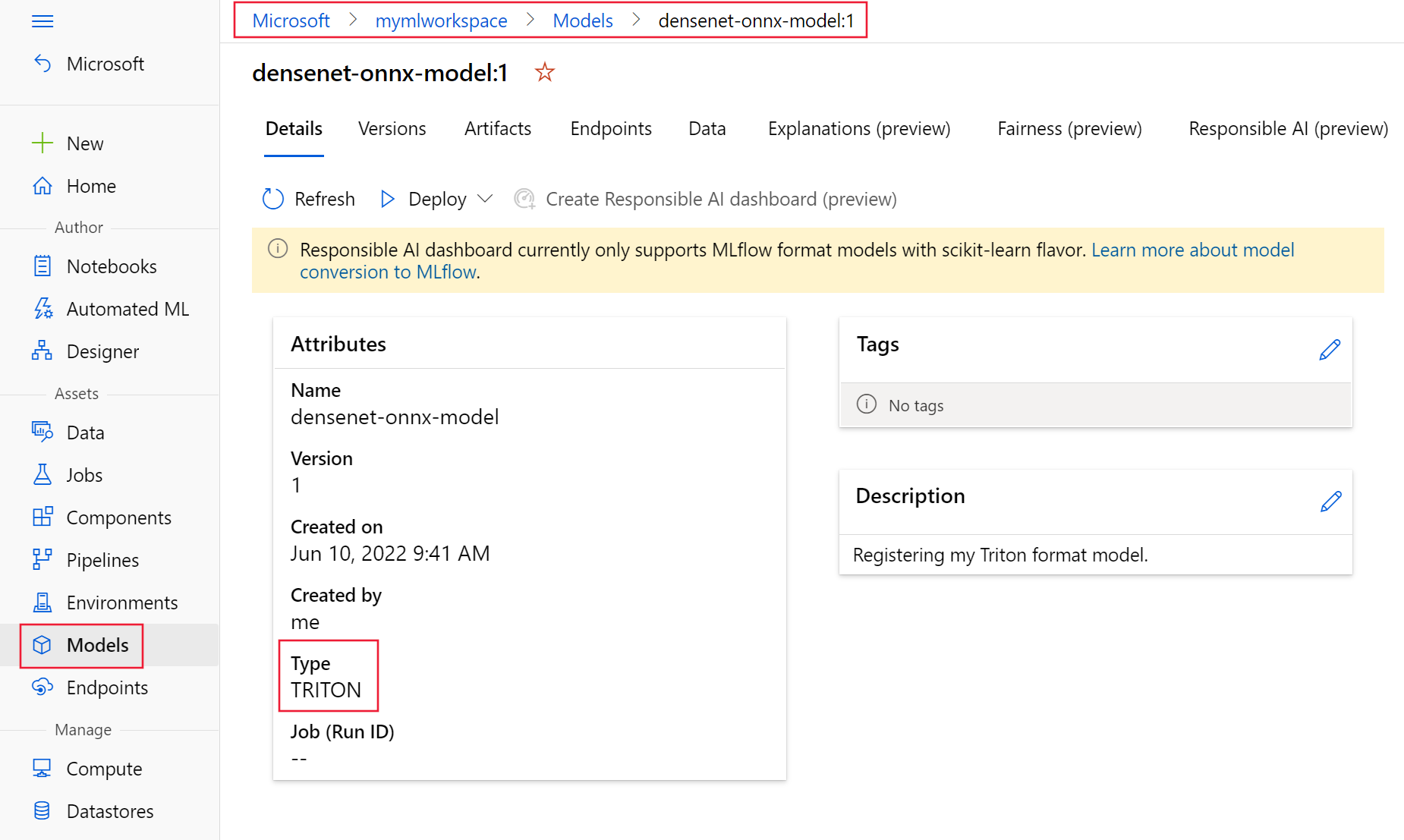This screenshot has width=1404, height=840.
Task: Toggle the hamburger navigation menu
Action: tap(42, 20)
